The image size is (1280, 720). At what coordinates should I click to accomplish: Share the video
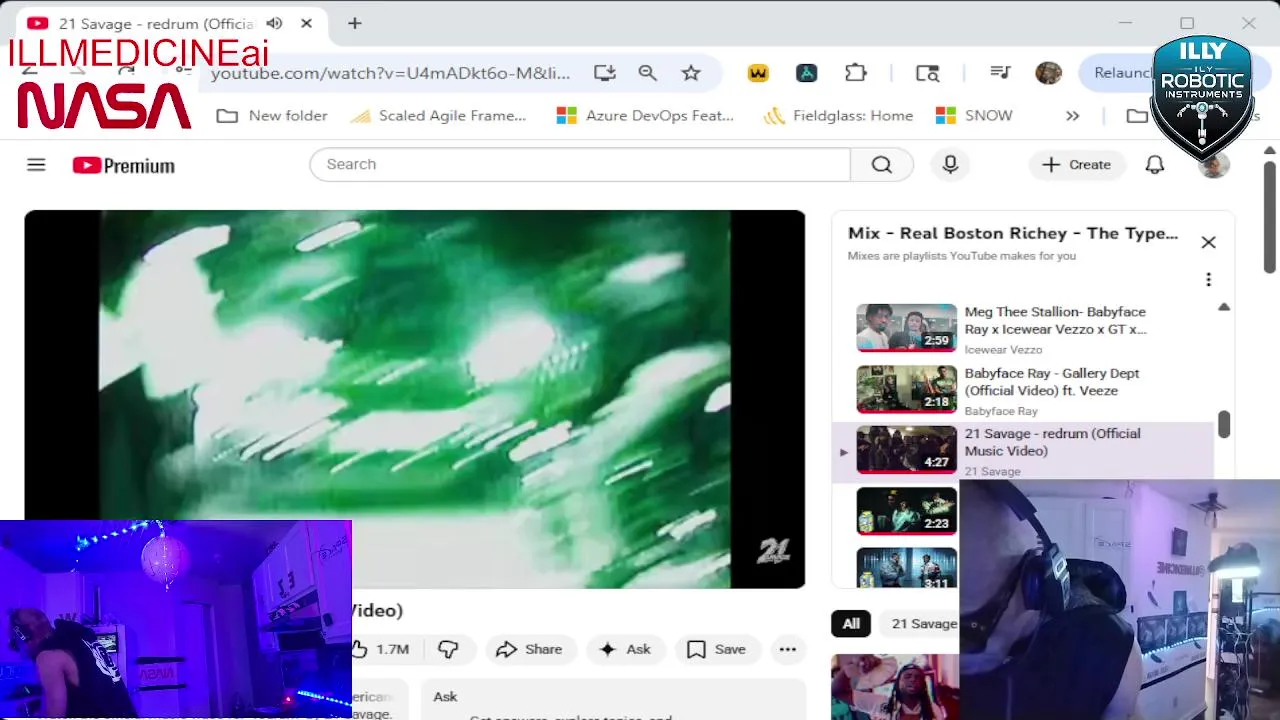[x=529, y=649]
